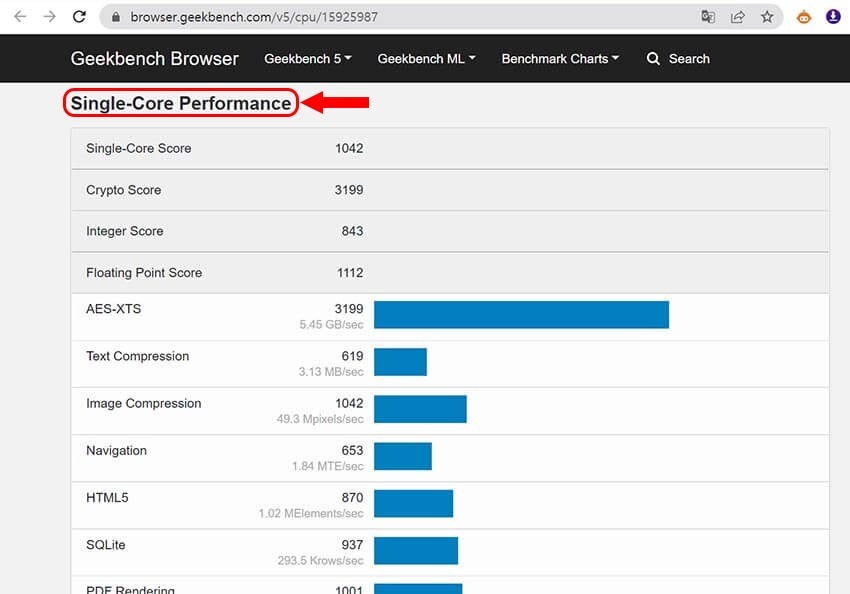850x594 pixels.
Task: Select the Navigation workload label
Action: pyautogui.click(x=117, y=450)
